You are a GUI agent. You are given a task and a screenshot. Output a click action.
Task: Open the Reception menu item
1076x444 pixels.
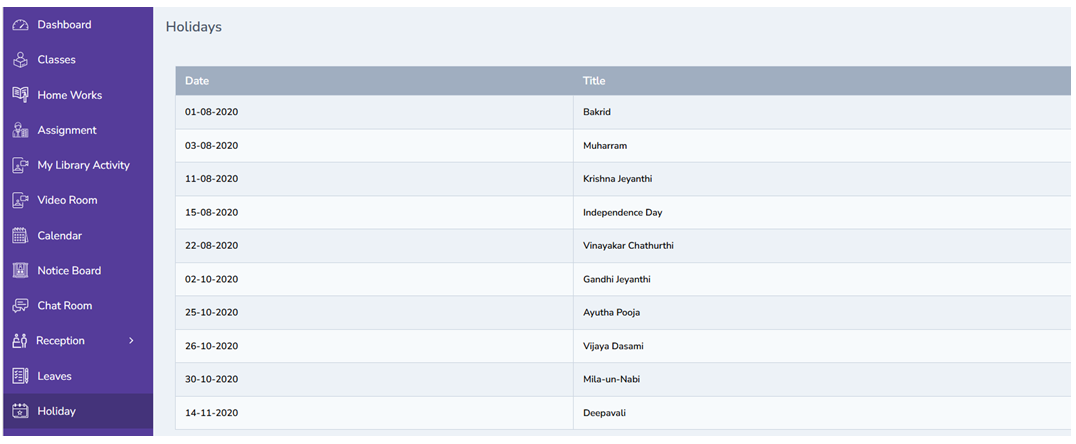pos(60,341)
